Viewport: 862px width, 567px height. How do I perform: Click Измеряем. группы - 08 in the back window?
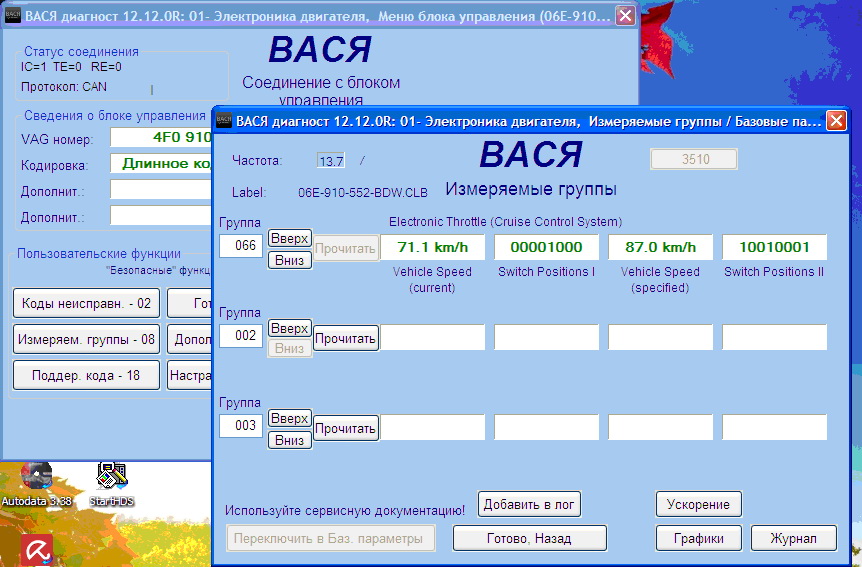(x=86, y=339)
